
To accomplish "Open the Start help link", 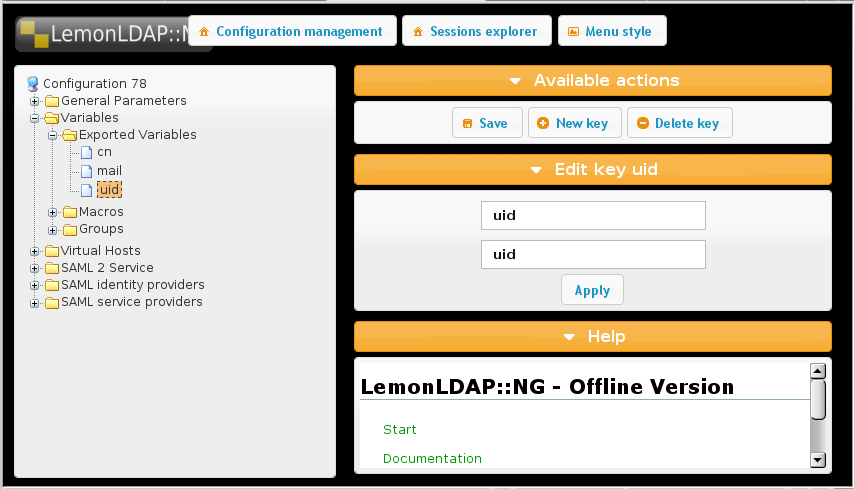I will click(x=400, y=430).
